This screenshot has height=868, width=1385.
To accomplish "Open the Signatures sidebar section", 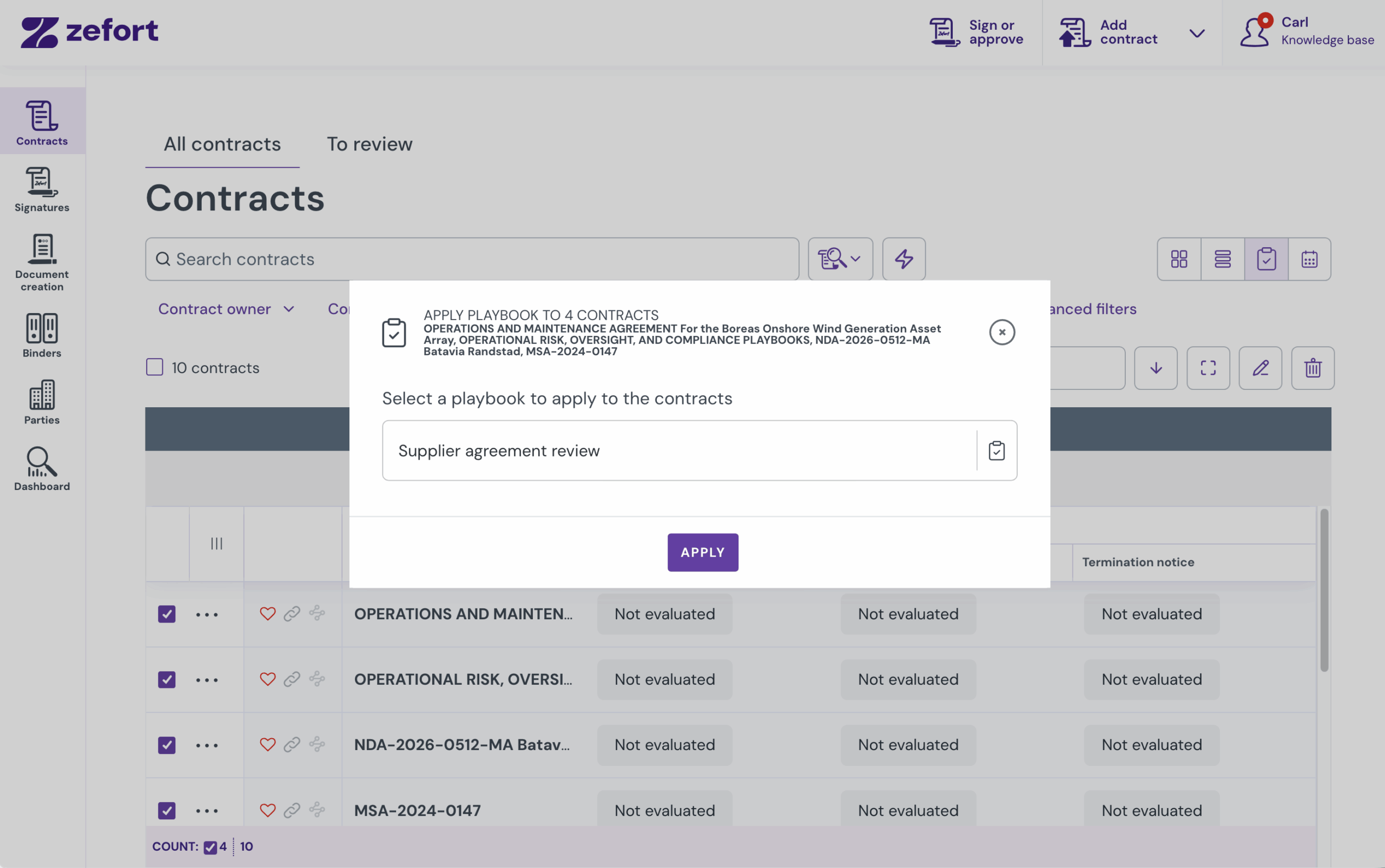I will (x=42, y=189).
